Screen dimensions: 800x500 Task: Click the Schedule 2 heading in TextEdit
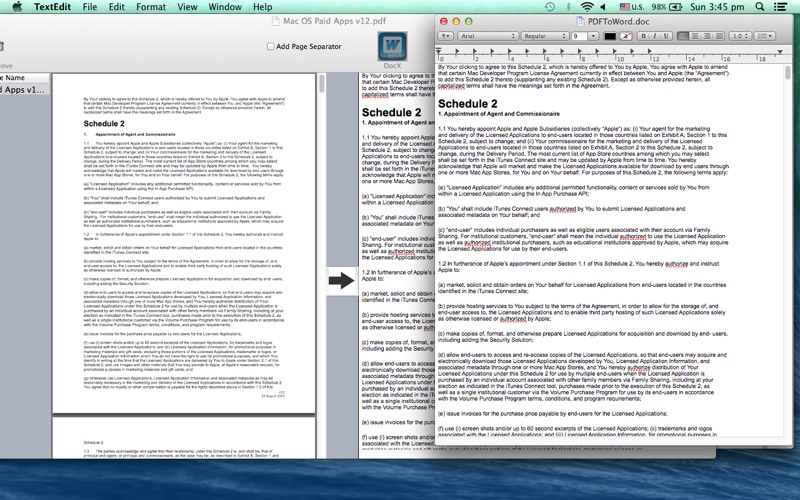467,103
